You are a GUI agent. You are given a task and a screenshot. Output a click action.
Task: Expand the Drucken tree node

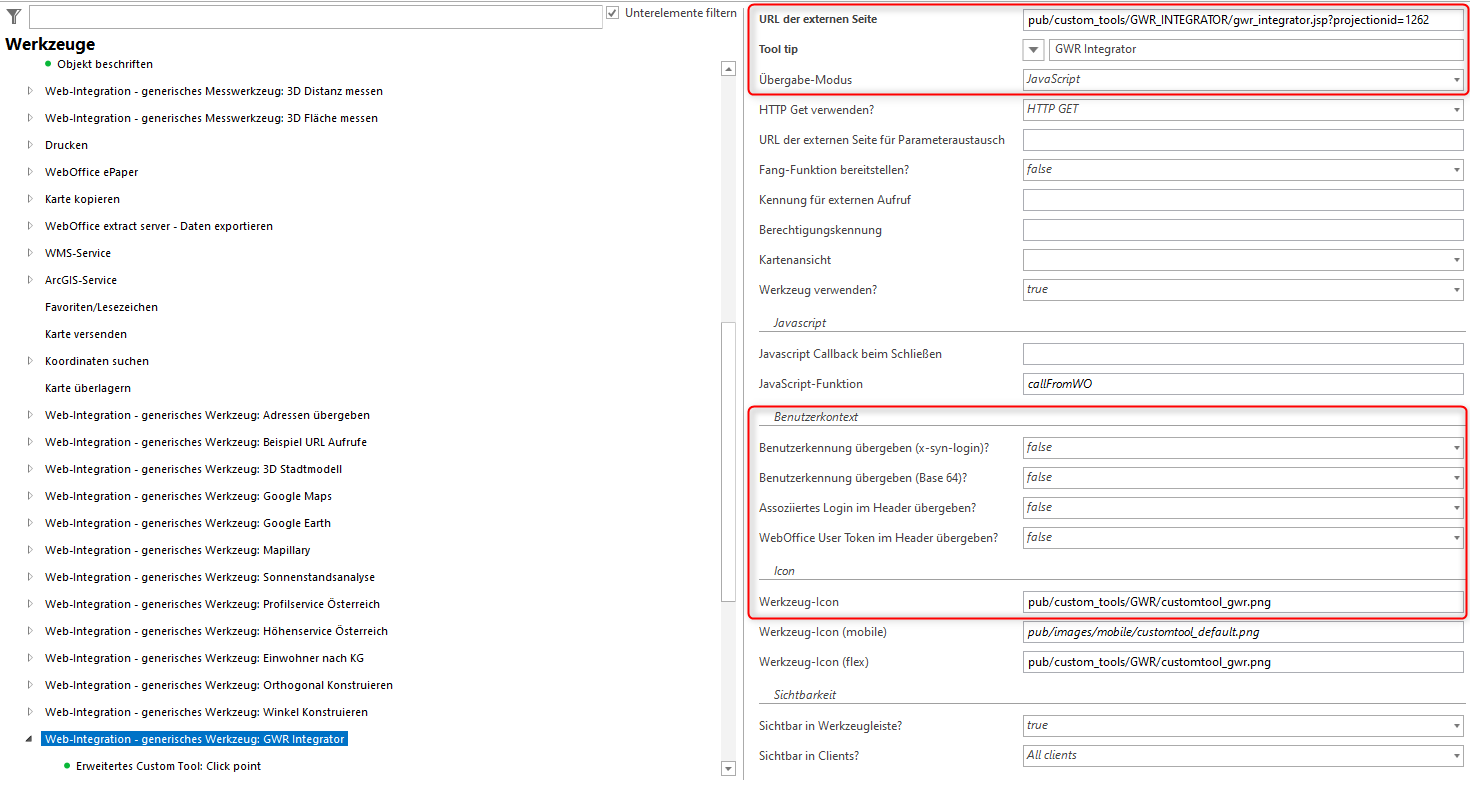[29, 144]
